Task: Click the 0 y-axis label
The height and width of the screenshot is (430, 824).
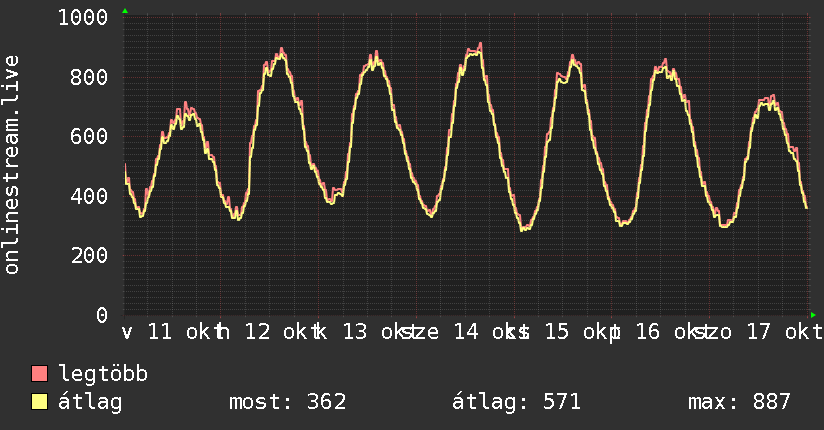Action: tap(102, 315)
